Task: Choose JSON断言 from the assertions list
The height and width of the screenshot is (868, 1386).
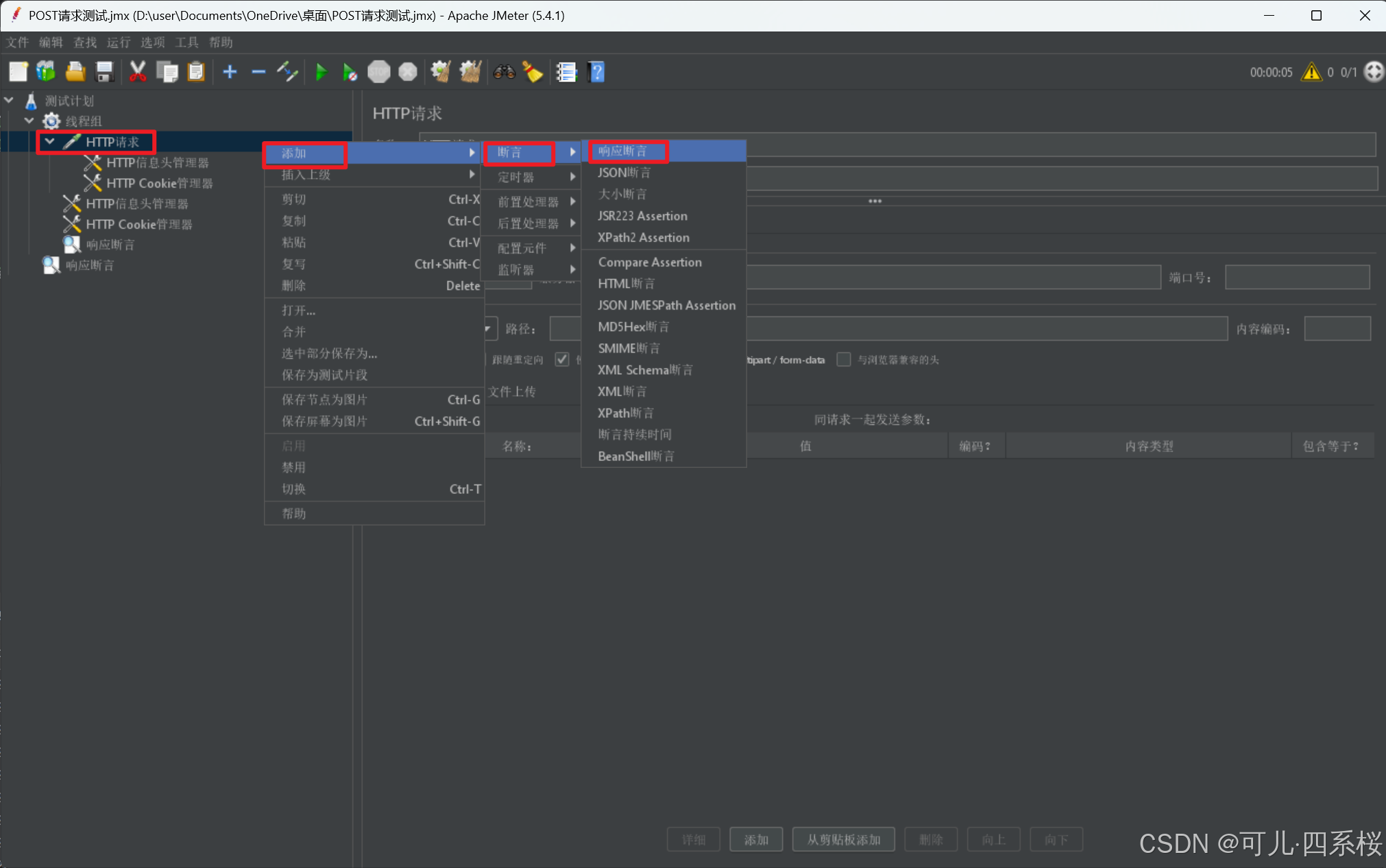Action: click(x=624, y=173)
